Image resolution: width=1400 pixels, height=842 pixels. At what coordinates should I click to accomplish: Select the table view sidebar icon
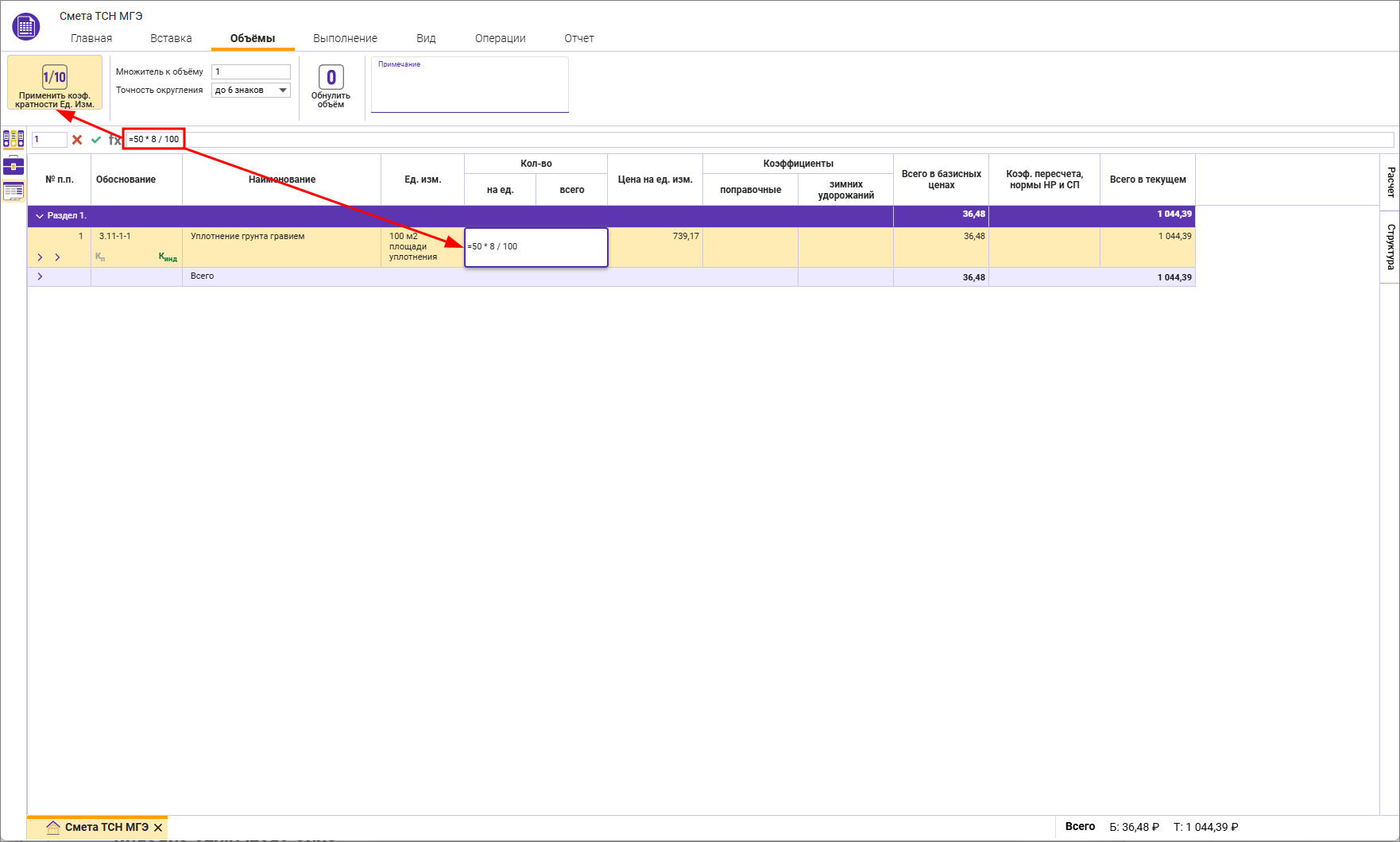[14, 191]
